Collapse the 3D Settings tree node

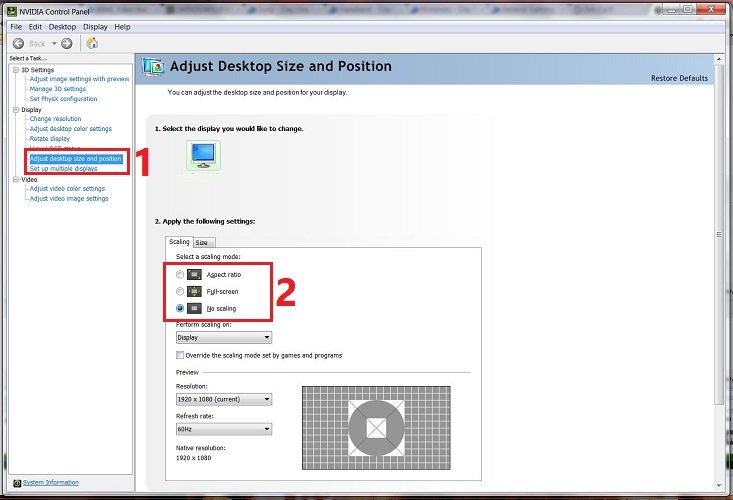tap(16, 70)
